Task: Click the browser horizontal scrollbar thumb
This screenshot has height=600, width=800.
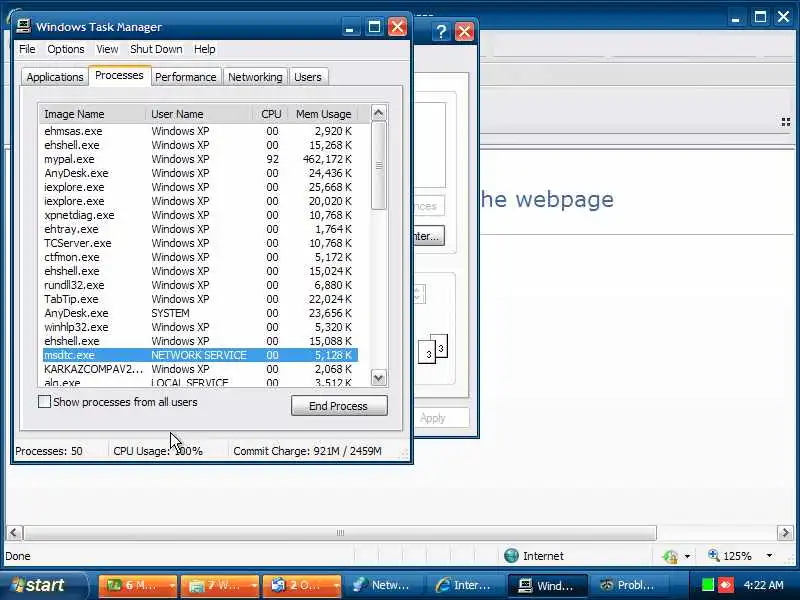Action: tap(340, 533)
